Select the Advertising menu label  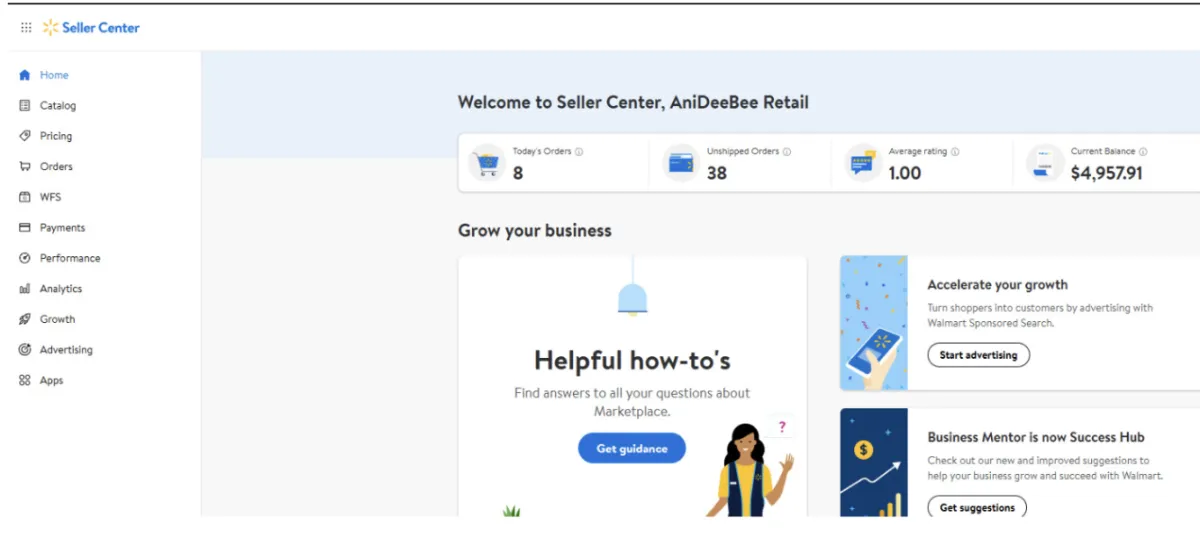[66, 350]
